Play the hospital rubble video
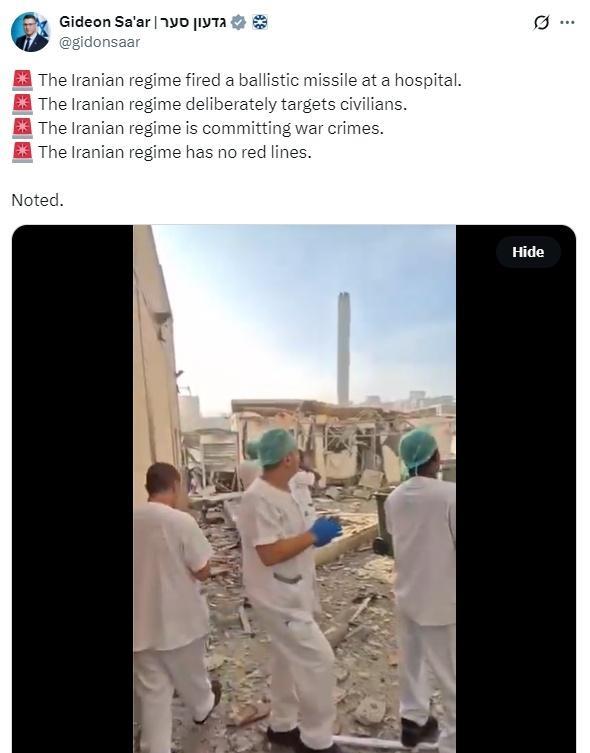590x753 pixels. (294, 488)
